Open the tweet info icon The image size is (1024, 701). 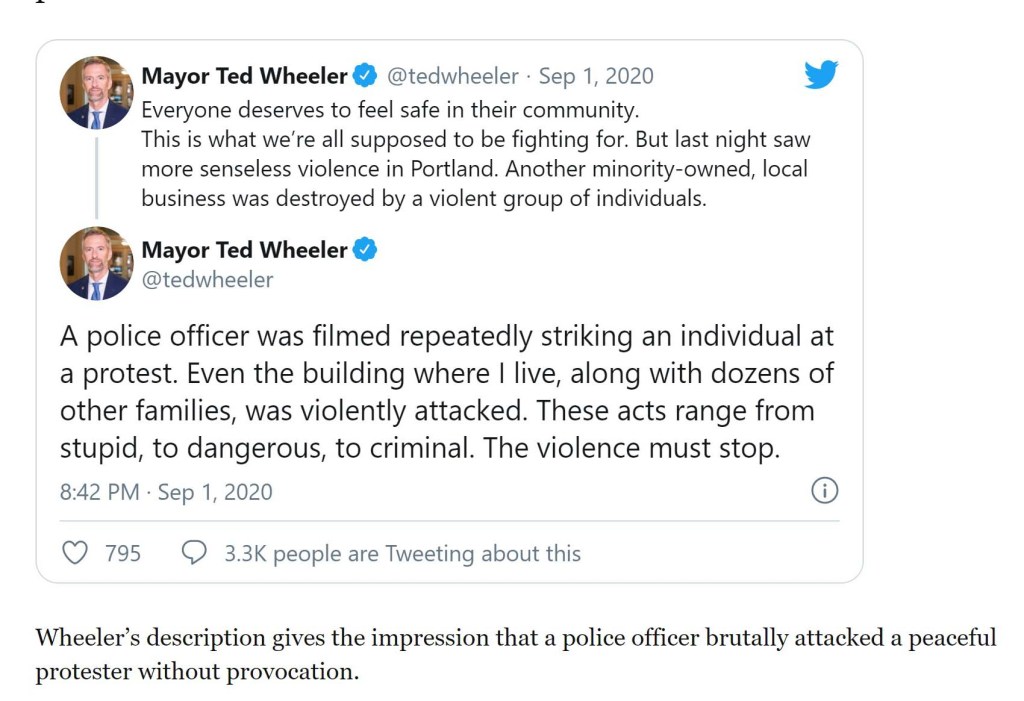tap(824, 490)
